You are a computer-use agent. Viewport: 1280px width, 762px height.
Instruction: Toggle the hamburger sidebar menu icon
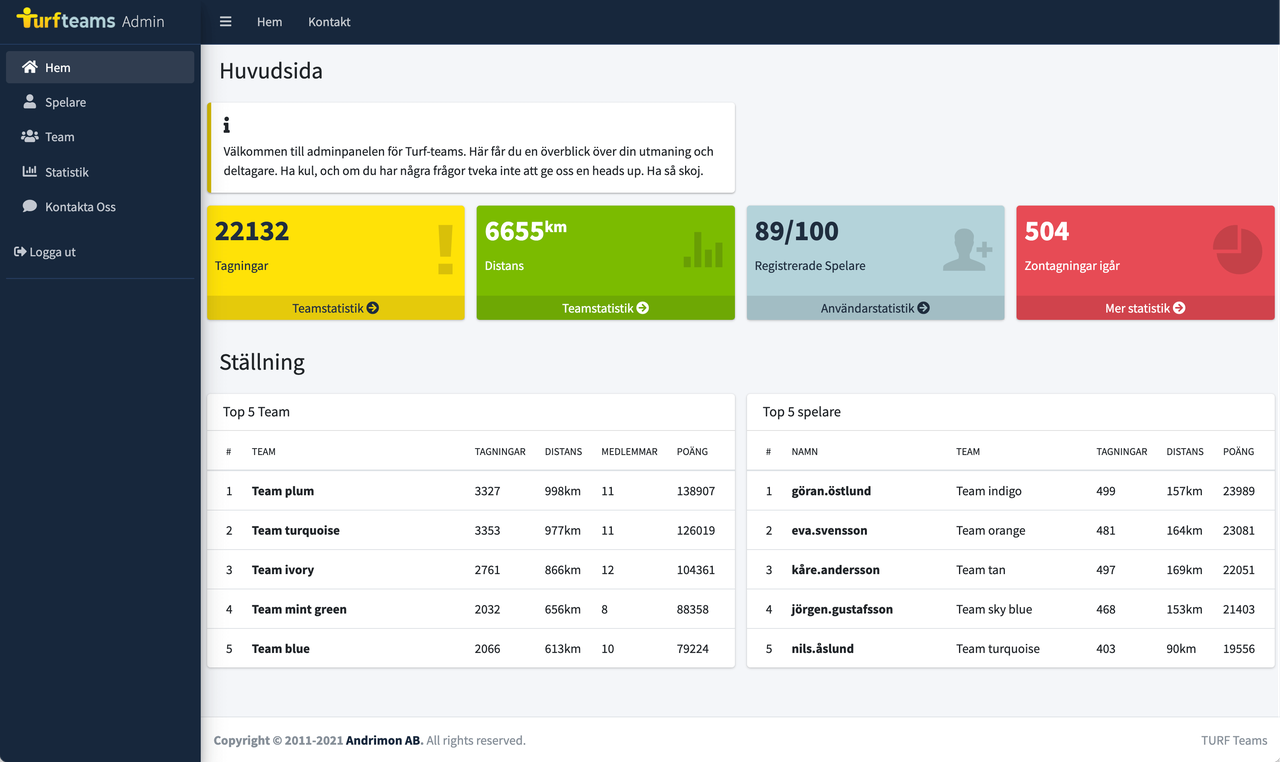point(226,22)
